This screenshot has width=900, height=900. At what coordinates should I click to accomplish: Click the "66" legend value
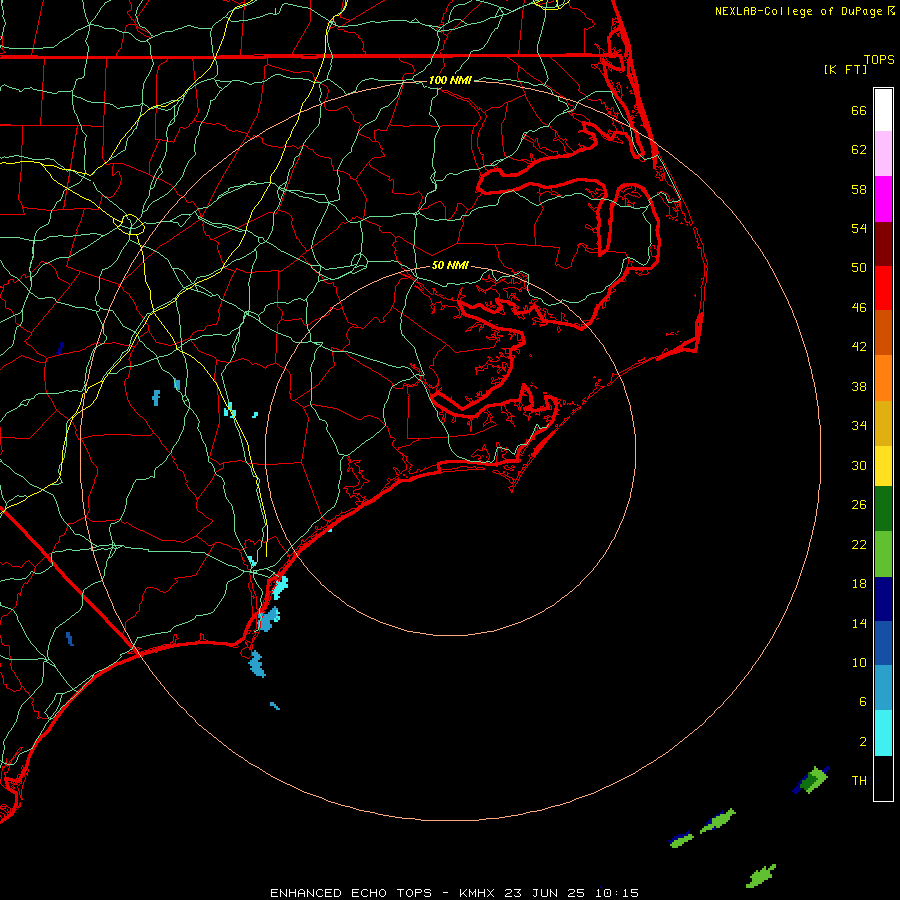(x=859, y=110)
